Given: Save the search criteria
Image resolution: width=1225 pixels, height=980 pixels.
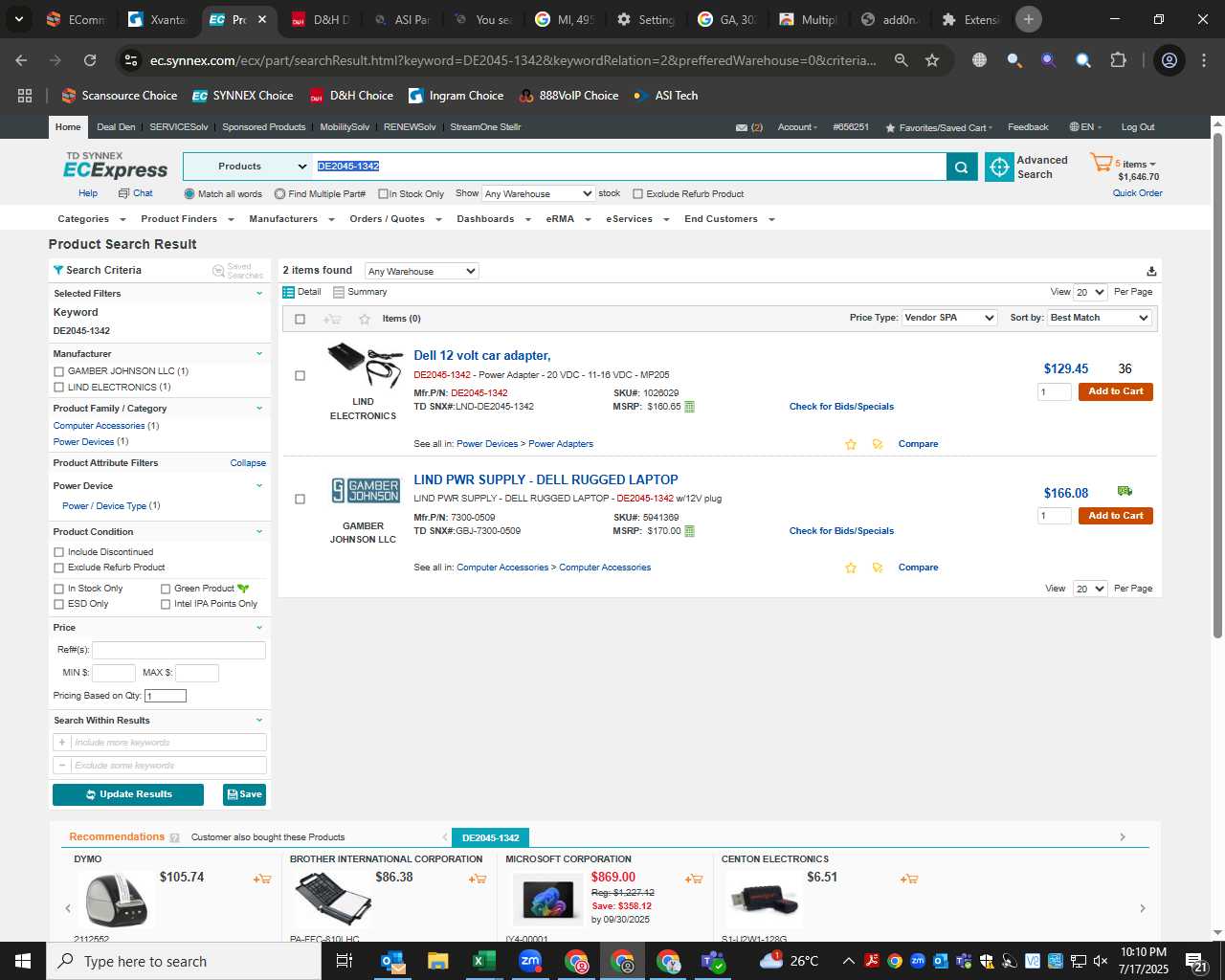Looking at the screenshot, I should tap(244, 794).
